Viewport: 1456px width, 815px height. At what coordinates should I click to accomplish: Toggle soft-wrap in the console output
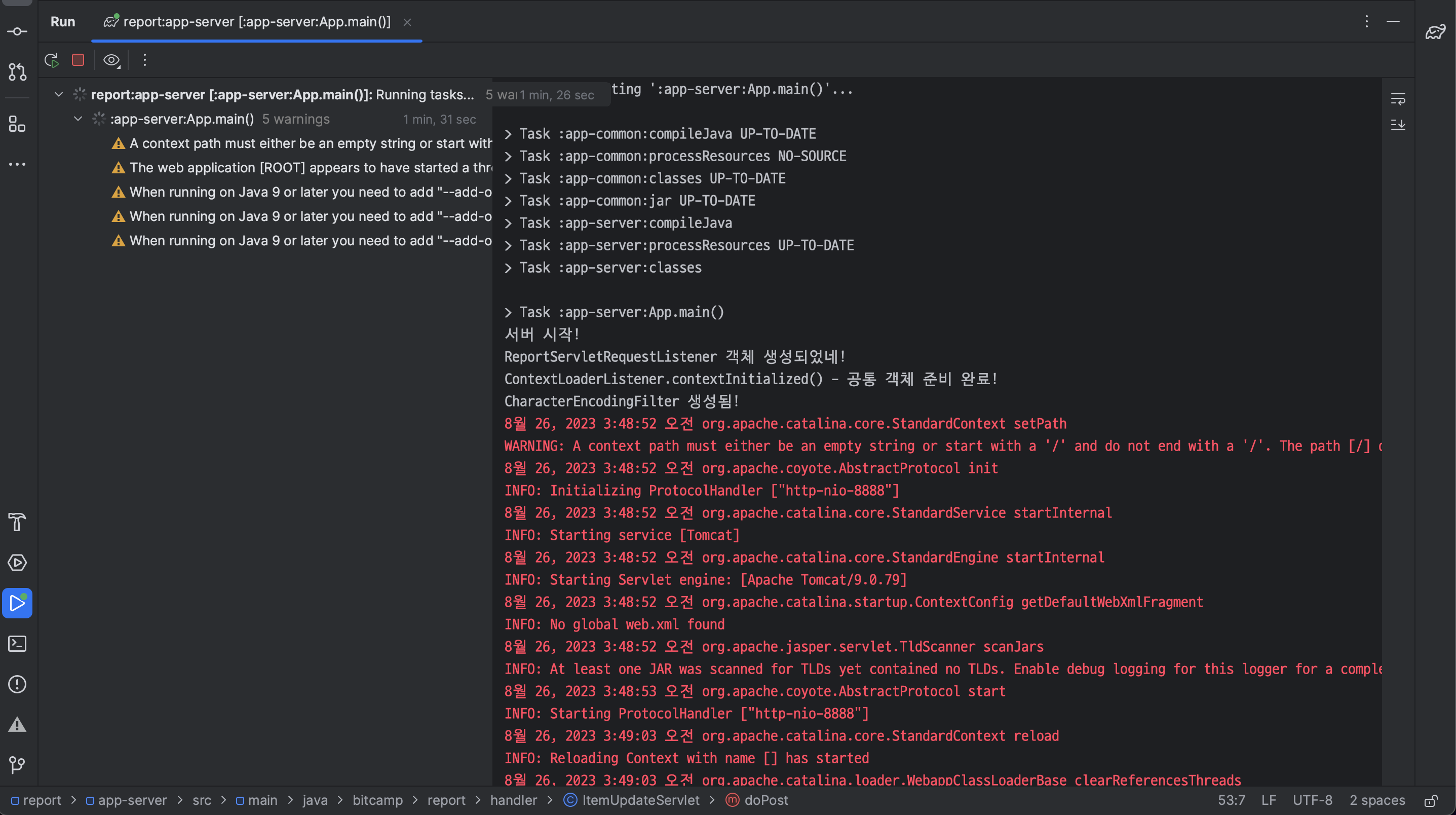click(x=1398, y=99)
